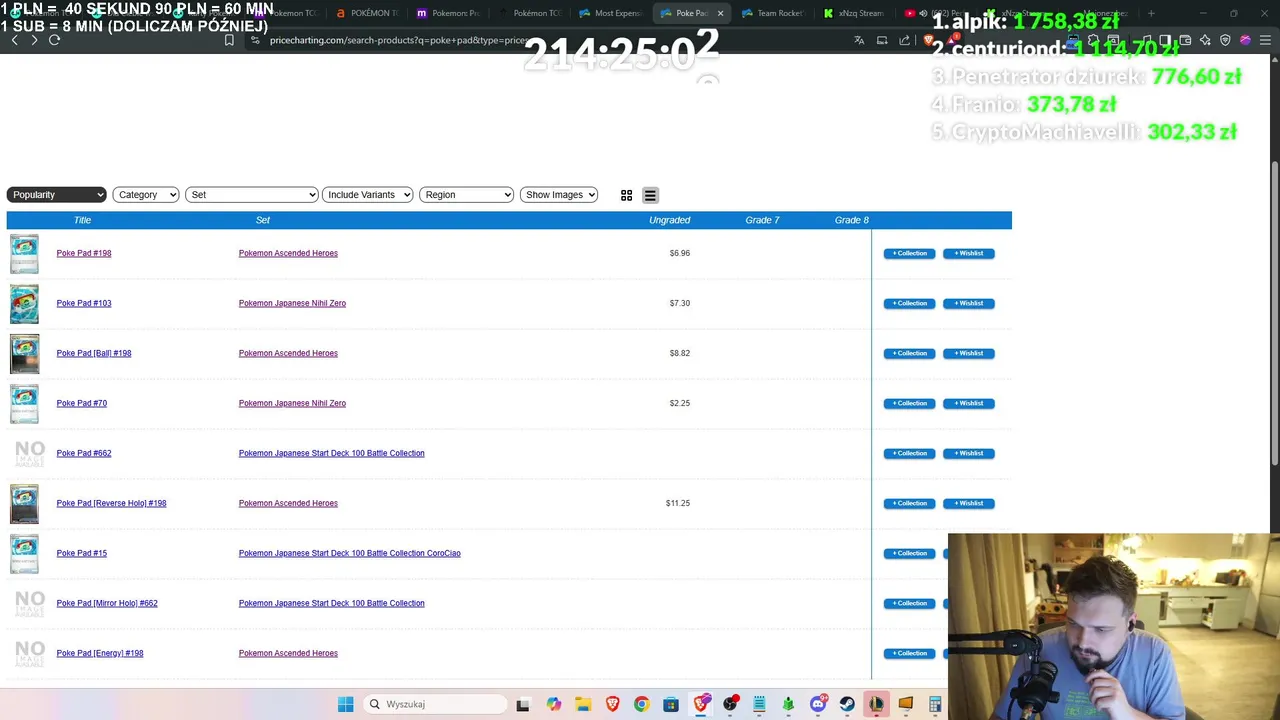The height and width of the screenshot is (720, 1280).
Task: Open a new browser tab
Action: point(1151,13)
